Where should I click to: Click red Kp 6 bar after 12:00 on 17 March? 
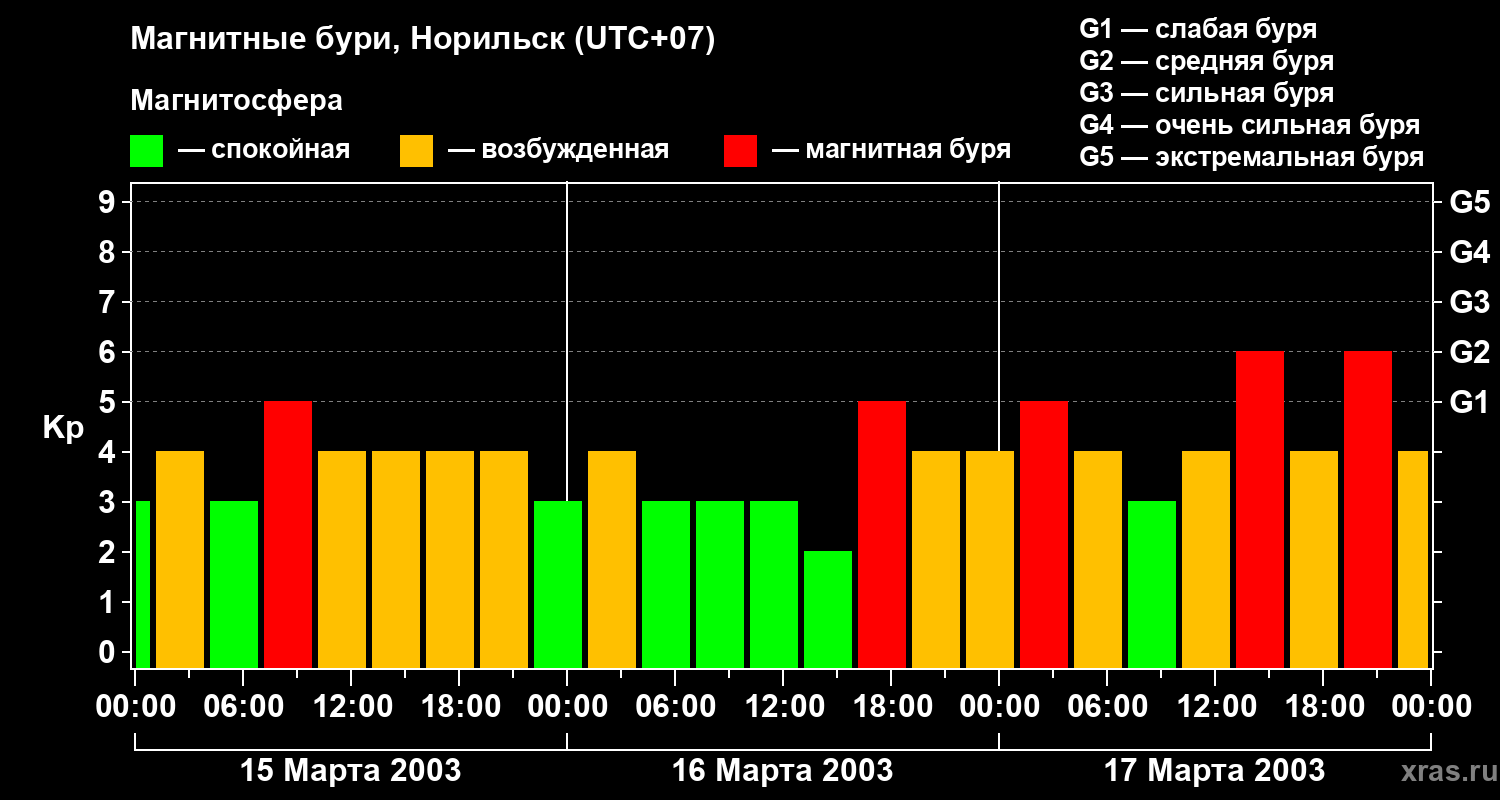(1260, 509)
